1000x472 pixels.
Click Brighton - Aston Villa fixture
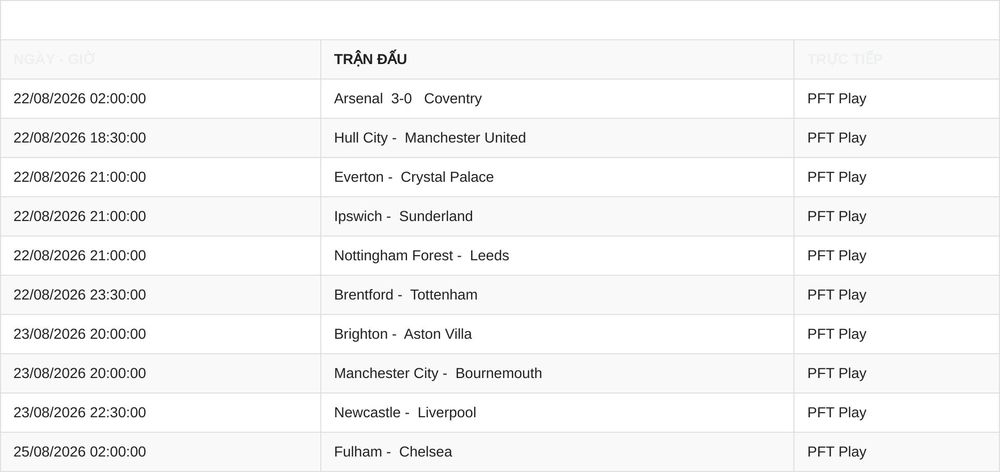pos(402,334)
